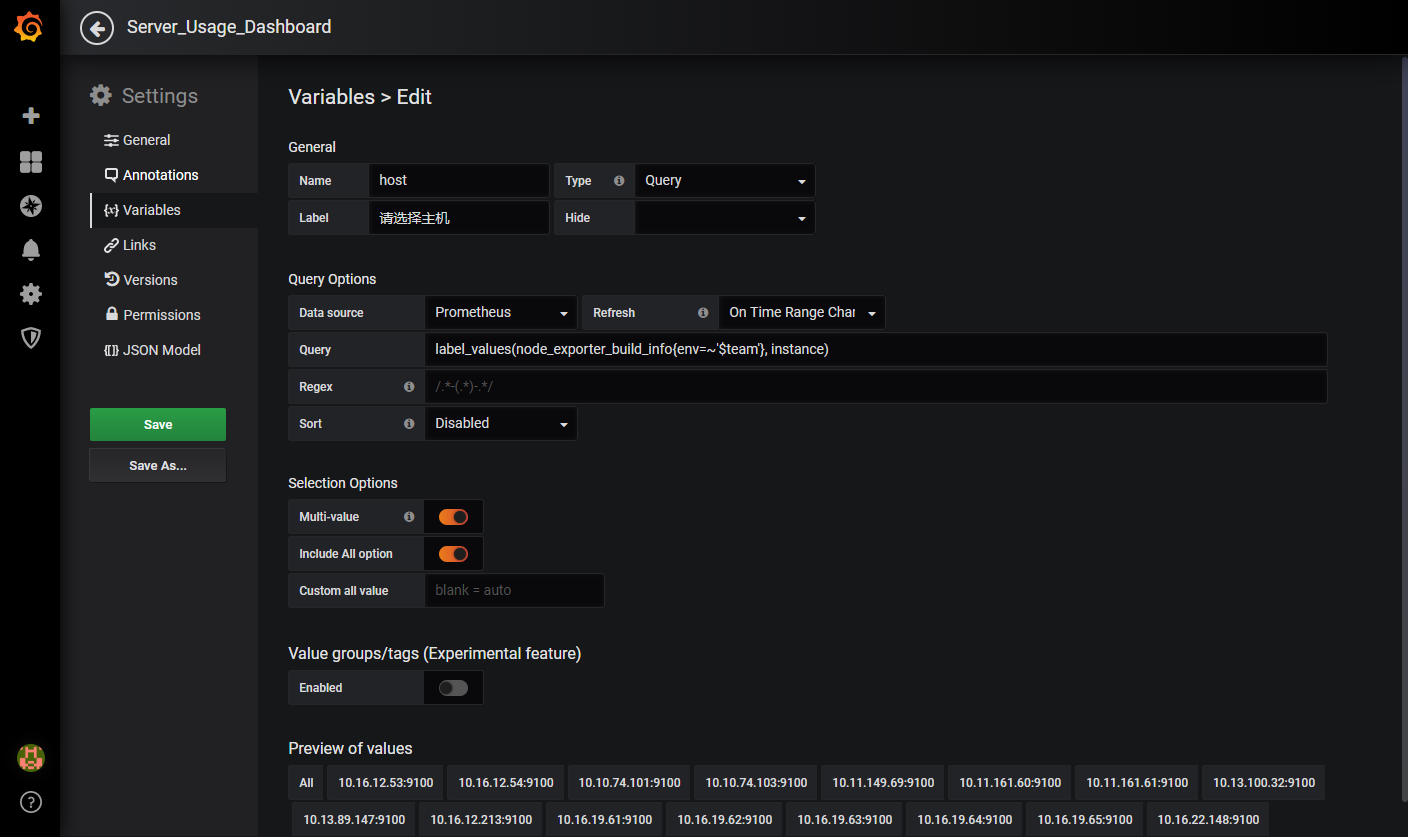This screenshot has height=837, width=1408.
Task: Expand the Prometheus data source dropdown
Action: pos(500,313)
